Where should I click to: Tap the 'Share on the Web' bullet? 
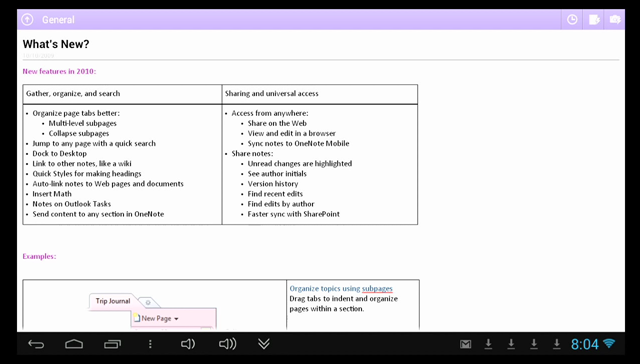pos(277,123)
